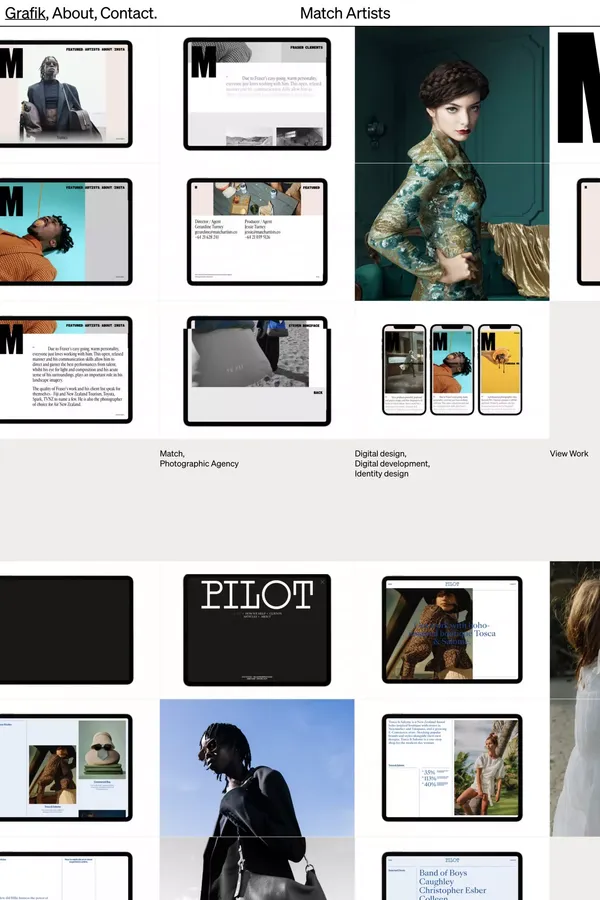Viewport: 600px width, 900px height.
Task: Select the 'Match, Photographic Agency' caption
Action: click(199, 459)
